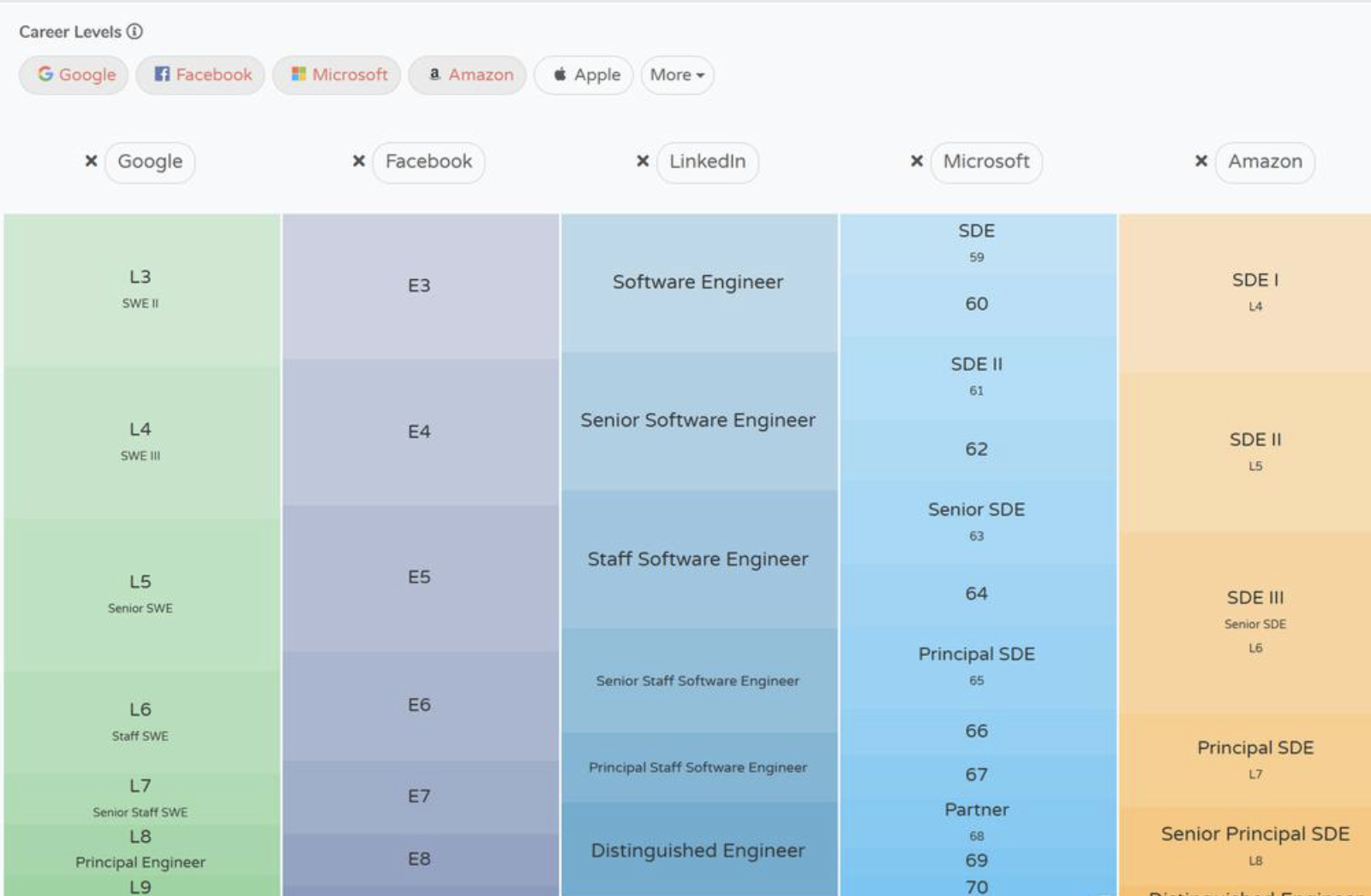1371x896 pixels.
Task: Click Microsoft Principal SDE 65 level
Action: 977,666
